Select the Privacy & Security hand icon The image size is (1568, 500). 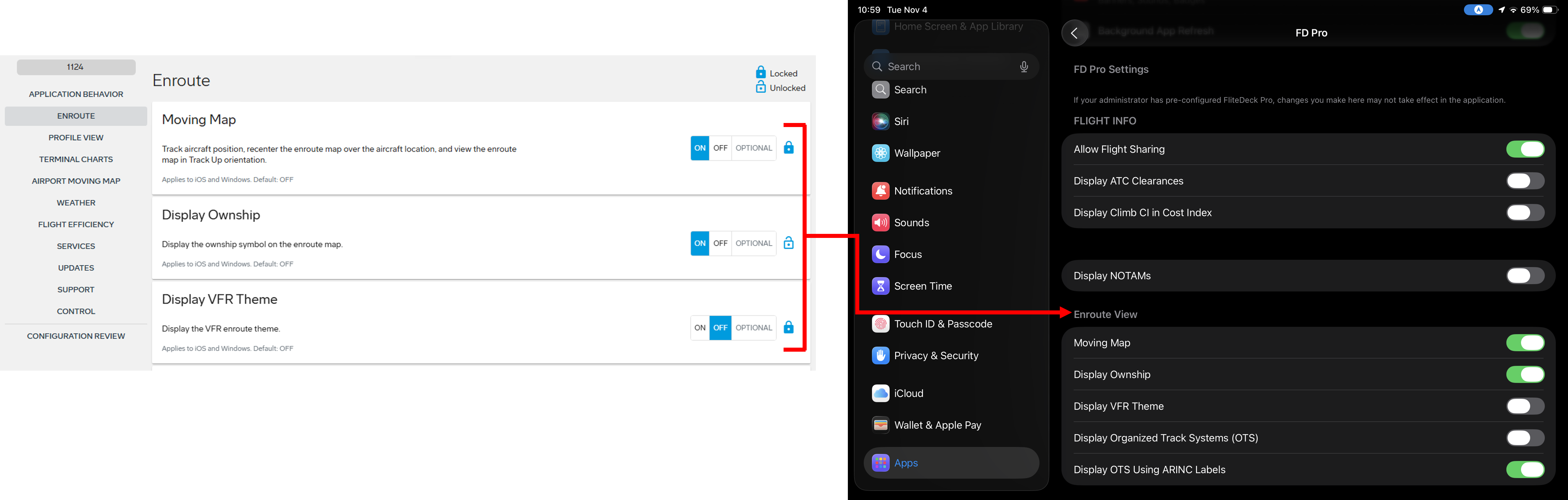[x=880, y=355]
